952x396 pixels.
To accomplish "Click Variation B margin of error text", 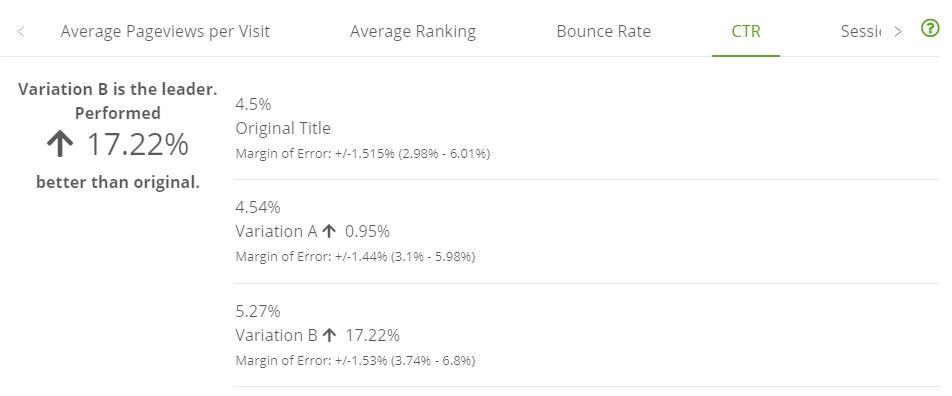I will pyautogui.click(x=355, y=361).
